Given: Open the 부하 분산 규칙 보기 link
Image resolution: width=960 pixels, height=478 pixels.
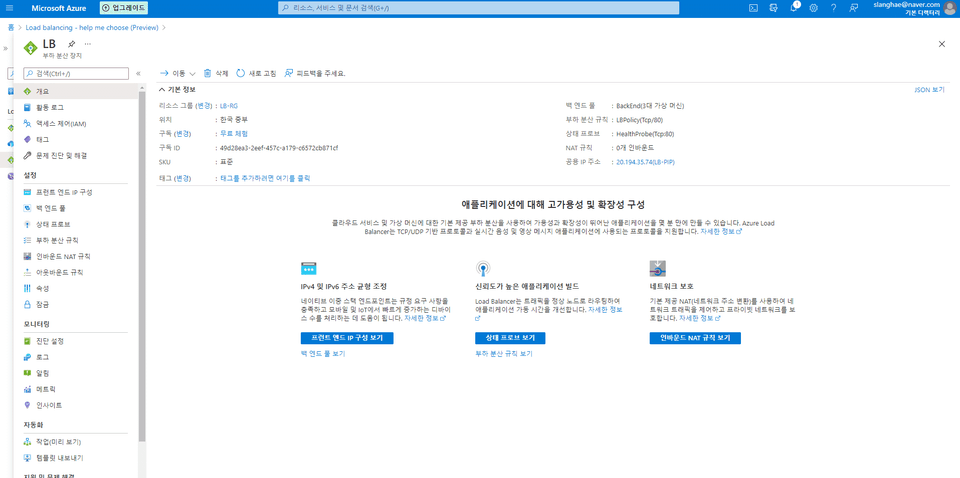Looking at the screenshot, I should (504, 354).
